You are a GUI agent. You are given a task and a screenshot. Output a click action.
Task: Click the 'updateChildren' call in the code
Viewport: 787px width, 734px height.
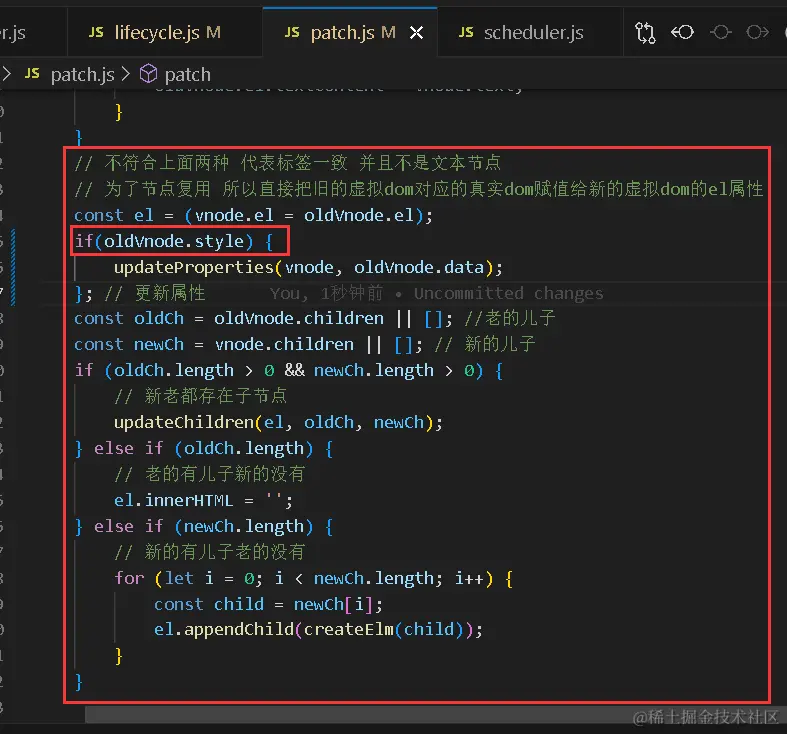pyautogui.click(x=184, y=423)
